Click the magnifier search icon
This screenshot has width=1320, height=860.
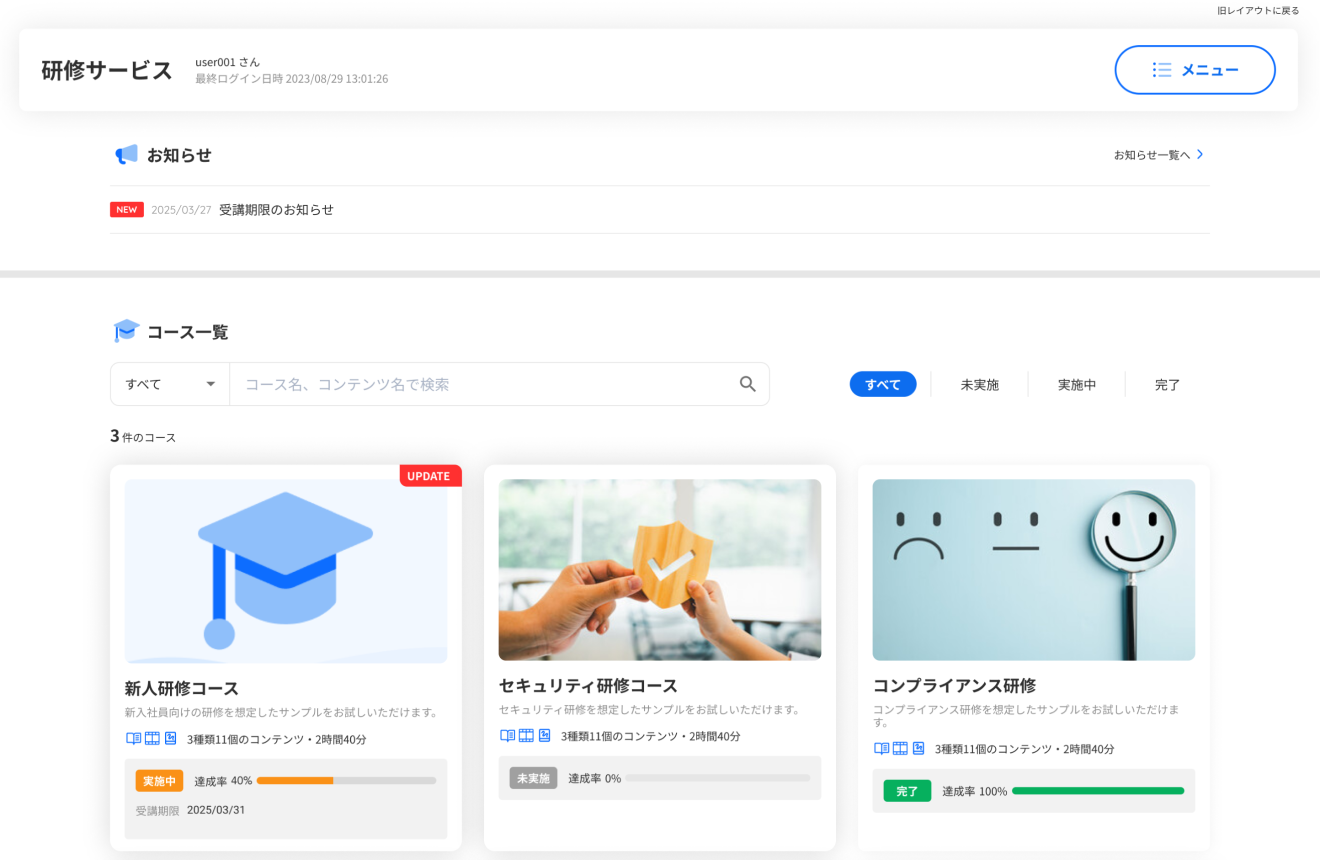(748, 384)
